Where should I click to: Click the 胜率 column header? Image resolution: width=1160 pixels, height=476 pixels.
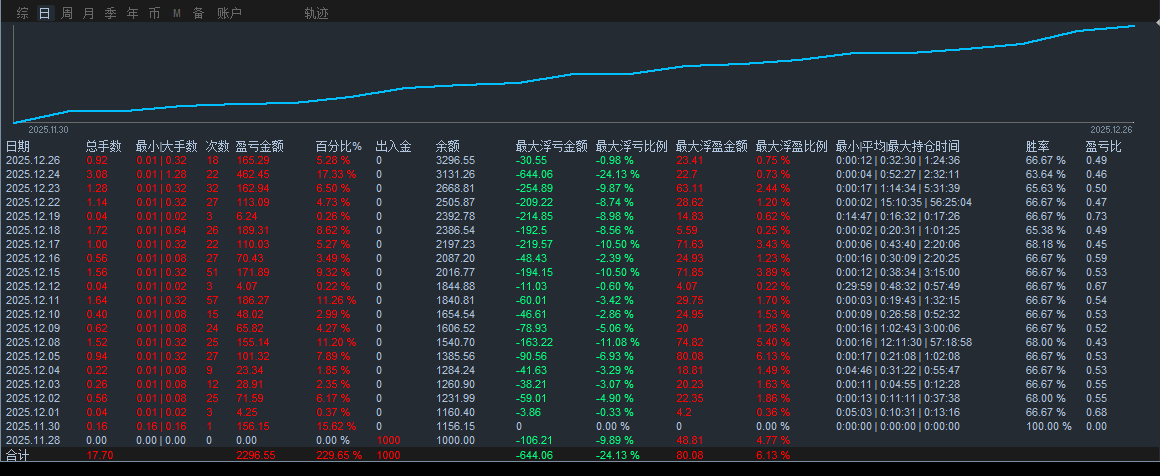[1037, 146]
